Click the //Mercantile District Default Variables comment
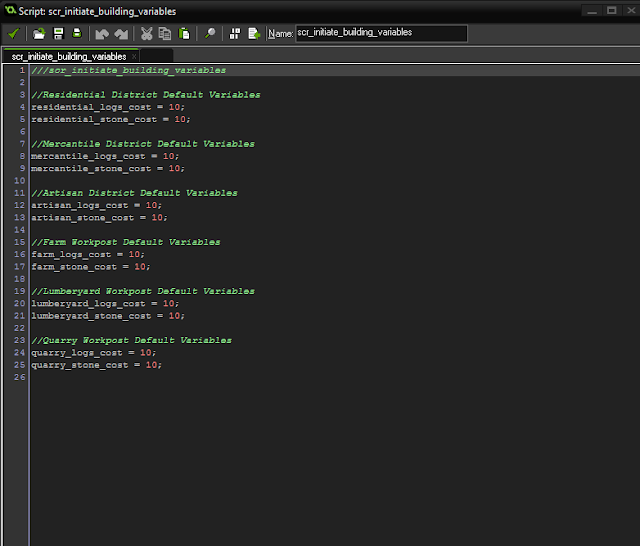This screenshot has width=640, height=546. coord(143,144)
